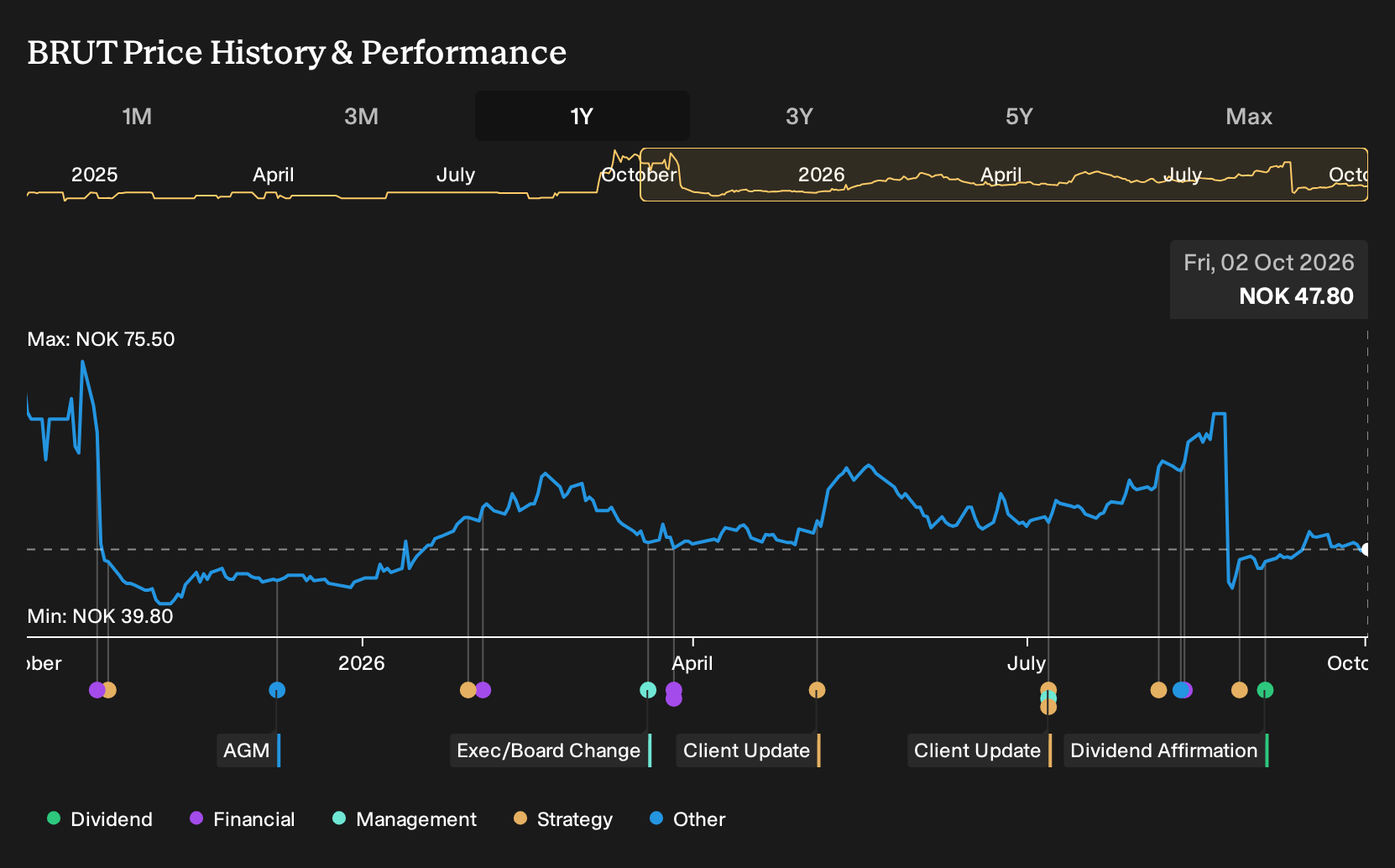Select bottom orange marker in the stack under July
The width and height of the screenshot is (1395, 868).
pyautogui.click(x=1048, y=707)
